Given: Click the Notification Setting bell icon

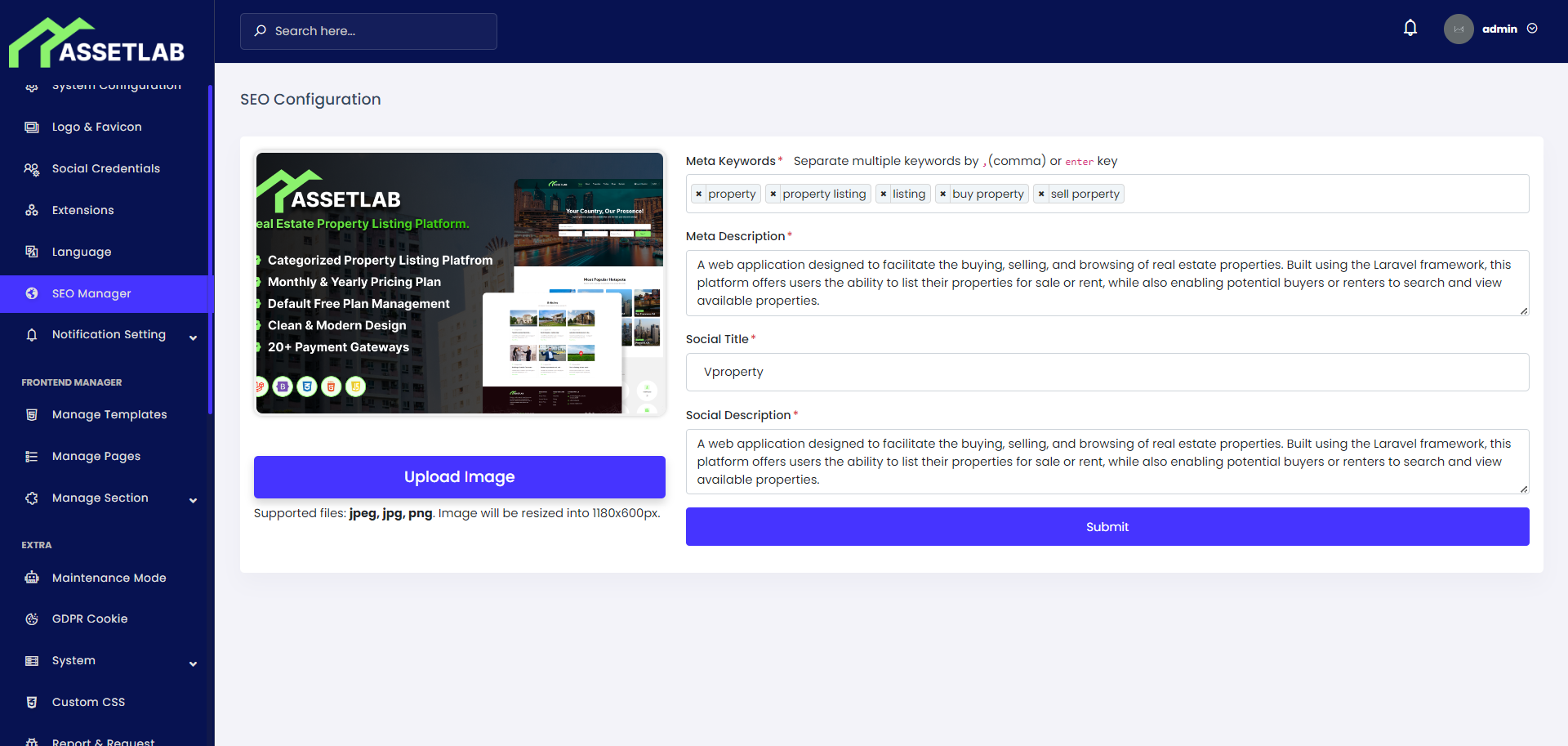Looking at the screenshot, I should (31, 334).
